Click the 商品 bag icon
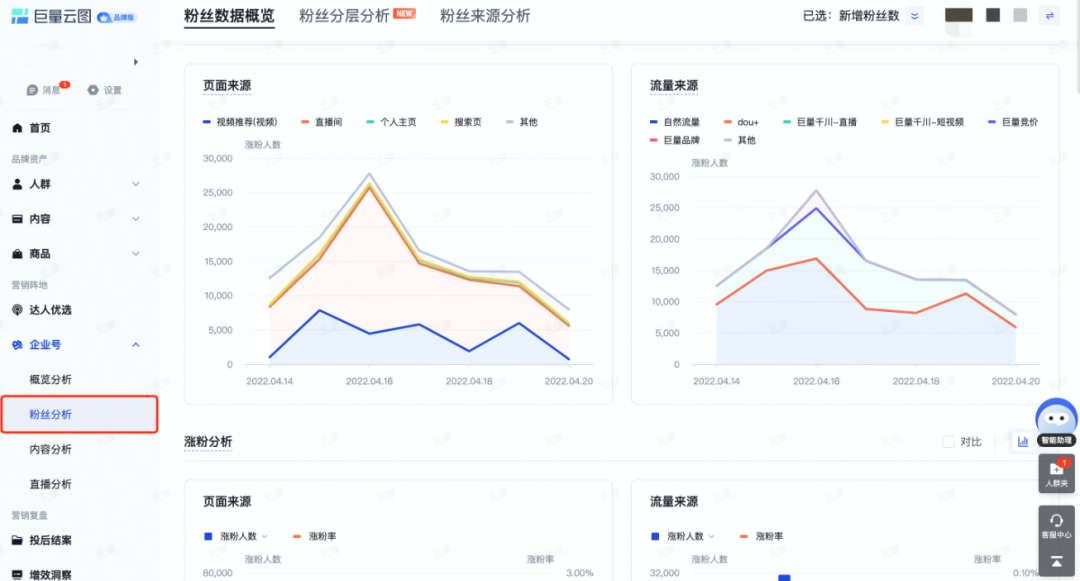The height and width of the screenshot is (581, 1080). coord(17,254)
